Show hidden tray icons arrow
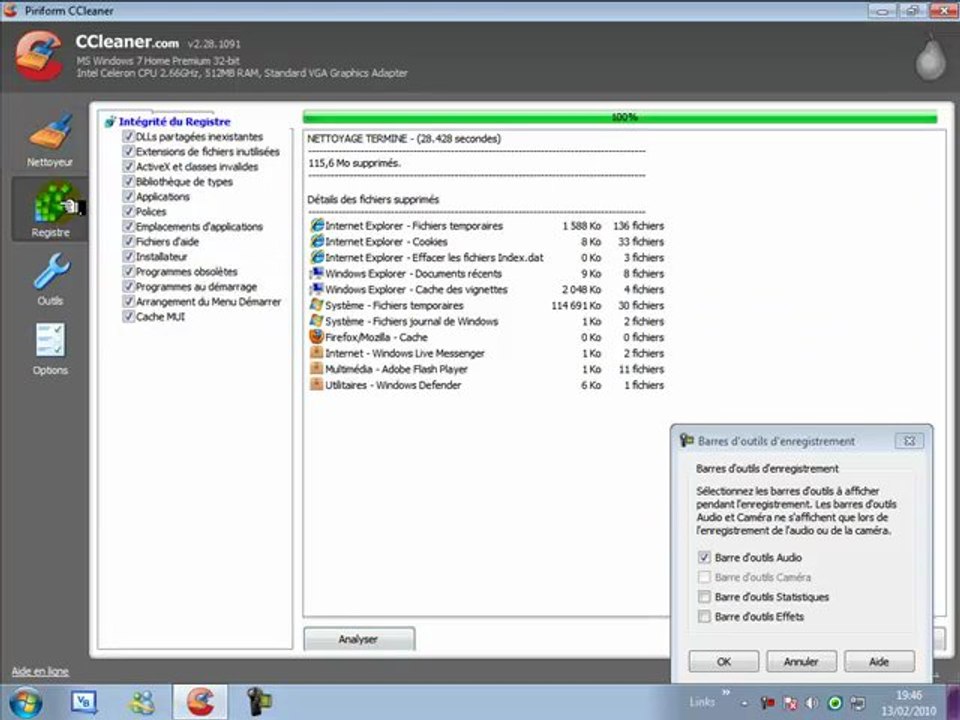The width and height of the screenshot is (960, 720). click(744, 704)
